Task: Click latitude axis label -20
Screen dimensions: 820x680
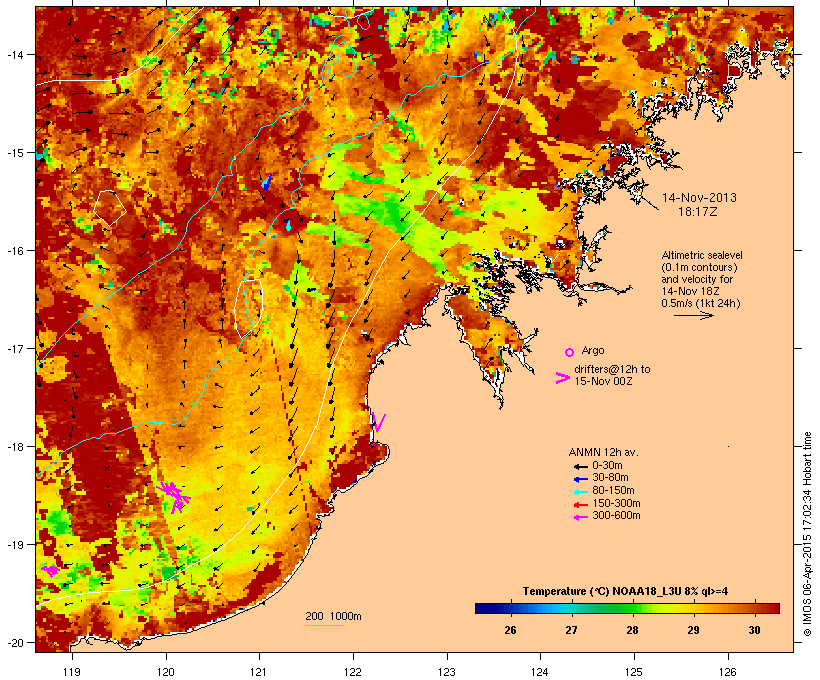Action: click(15, 643)
